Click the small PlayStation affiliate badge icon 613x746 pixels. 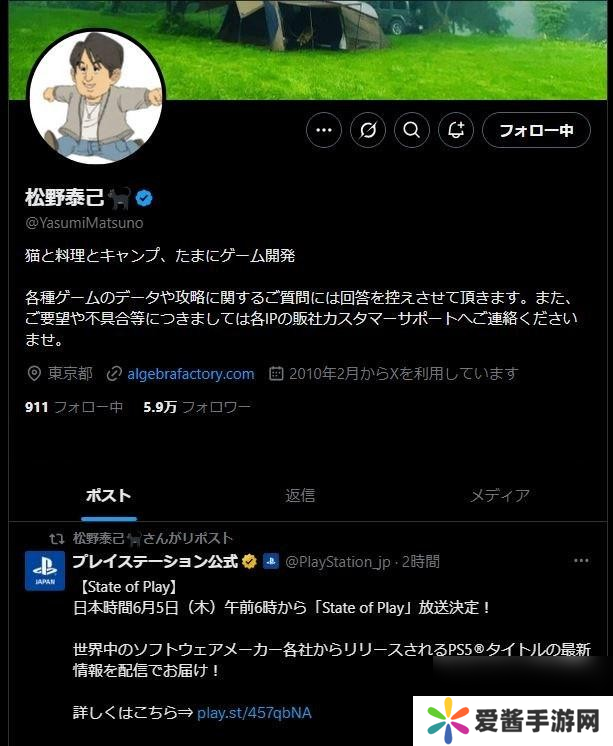271,561
